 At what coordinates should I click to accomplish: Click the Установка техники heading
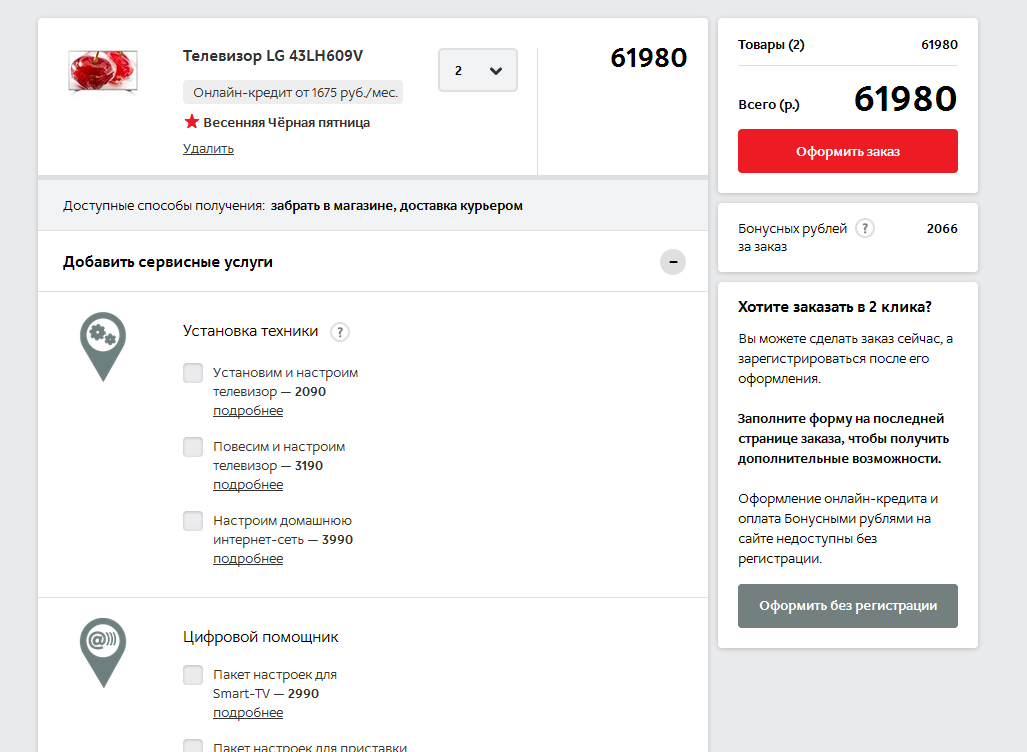[250, 331]
